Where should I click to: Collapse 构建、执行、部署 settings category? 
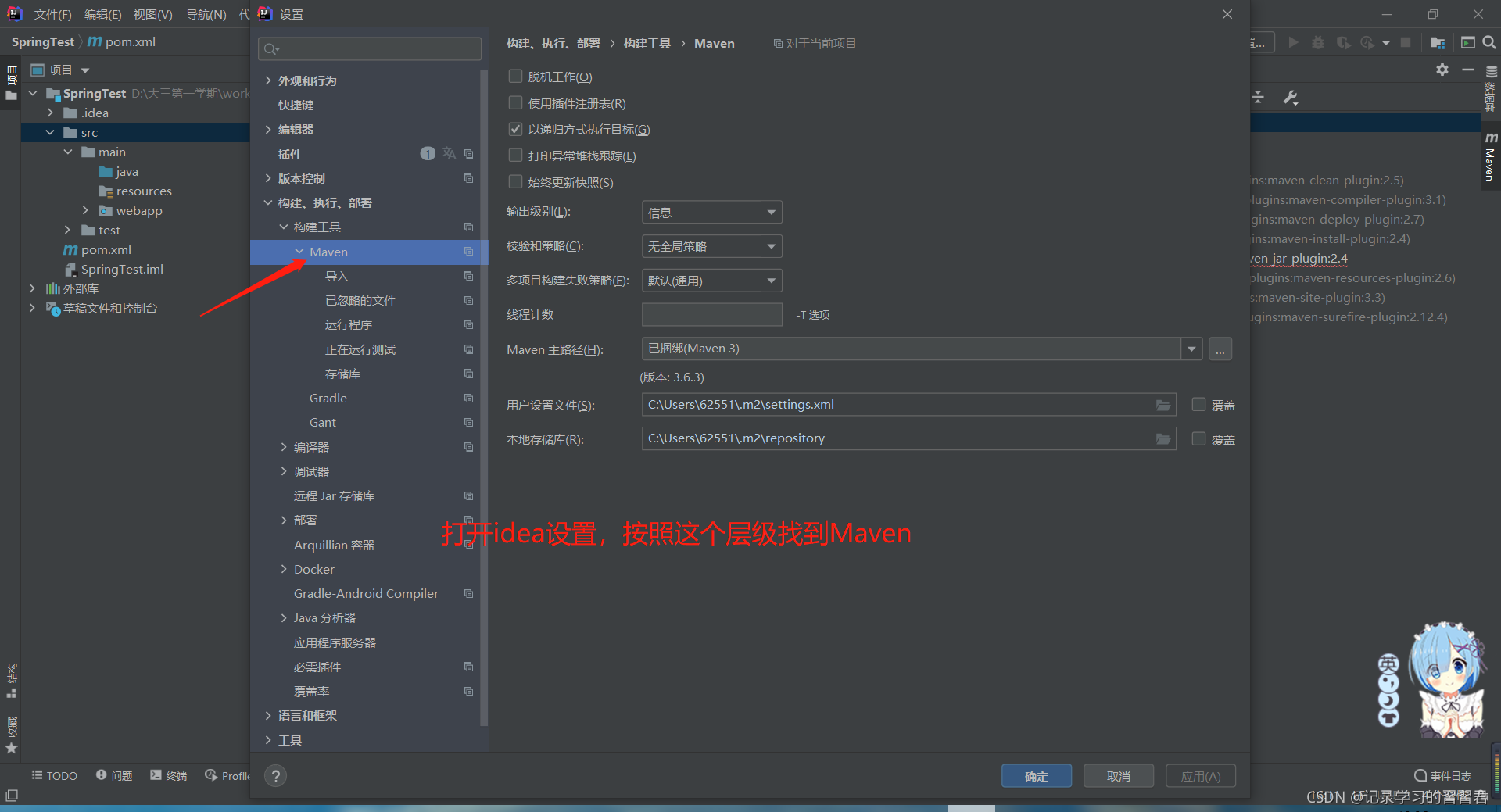point(268,202)
